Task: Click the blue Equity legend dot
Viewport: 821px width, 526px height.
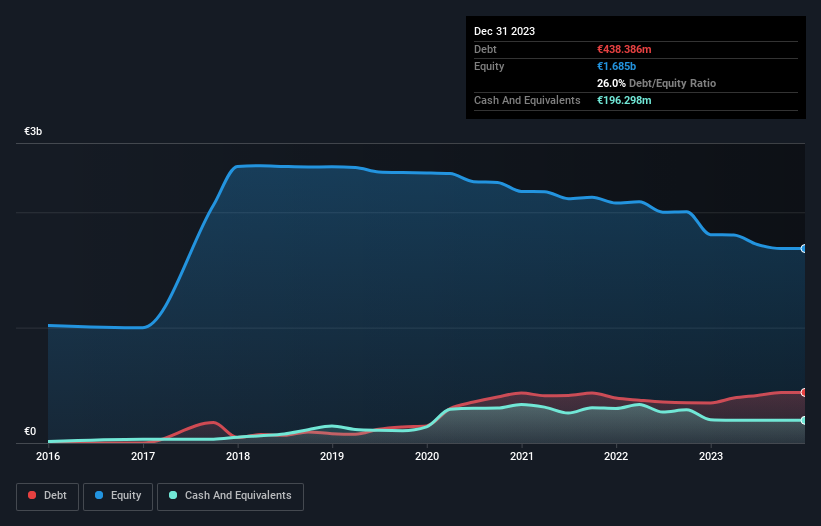Action: pos(99,495)
